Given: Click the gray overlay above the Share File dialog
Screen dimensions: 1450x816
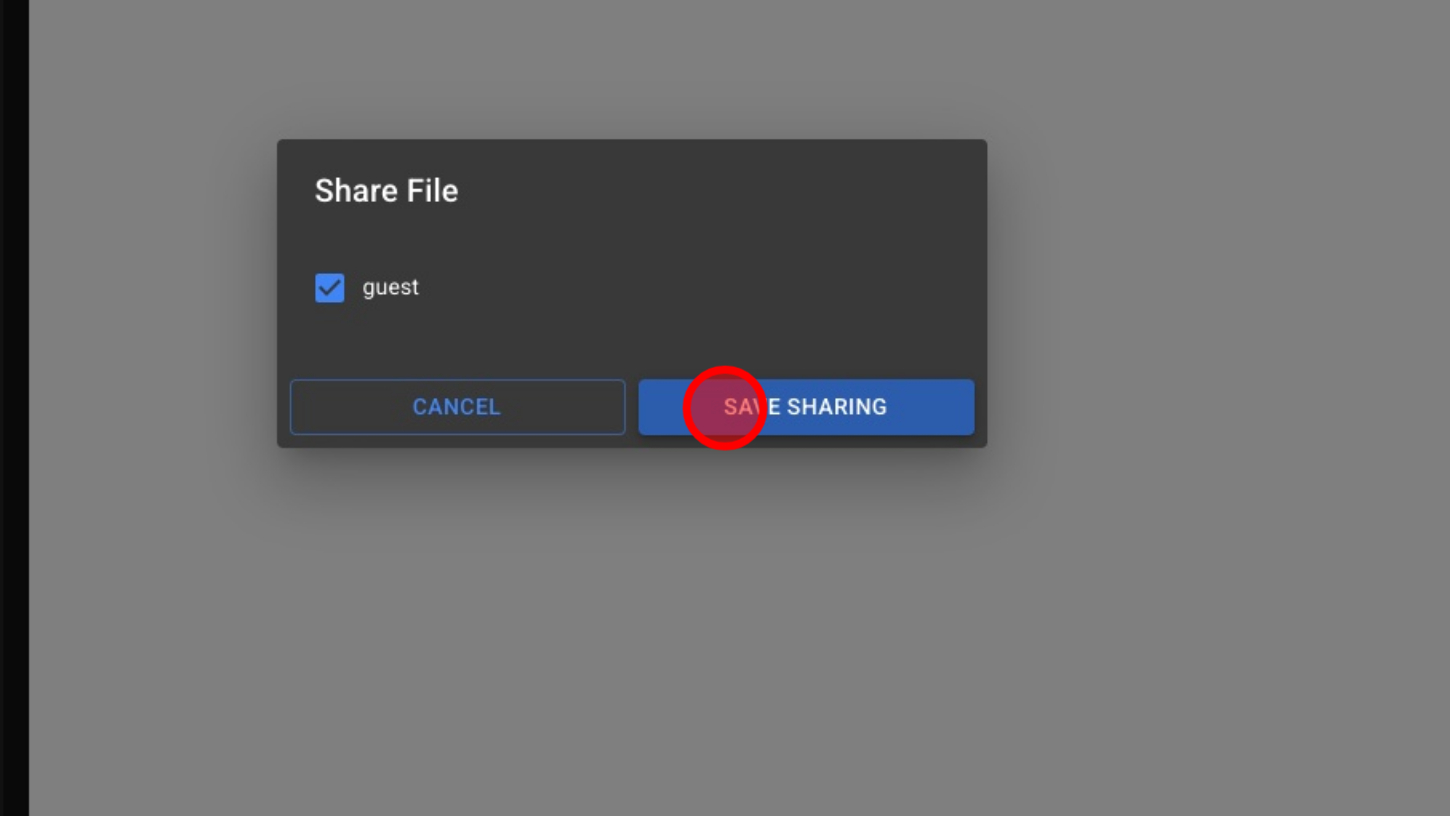Looking at the screenshot, I should click(x=632, y=70).
